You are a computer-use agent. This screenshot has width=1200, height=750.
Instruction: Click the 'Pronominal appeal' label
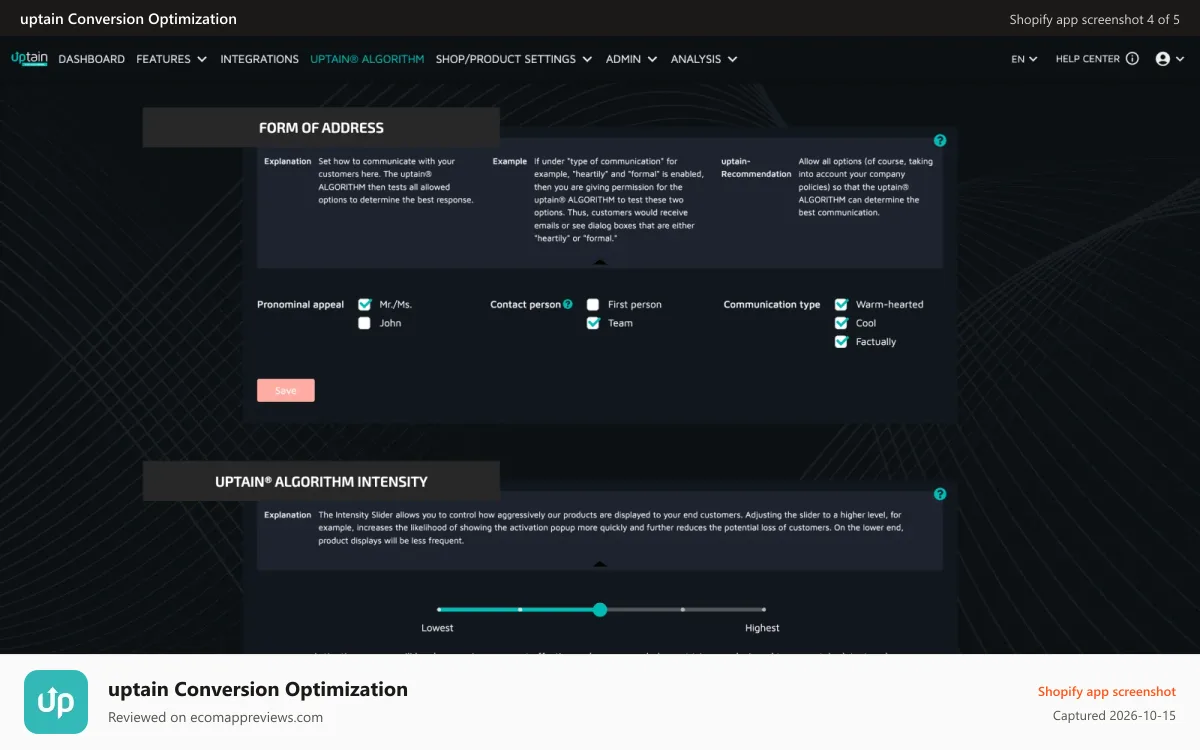pos(301,304)
